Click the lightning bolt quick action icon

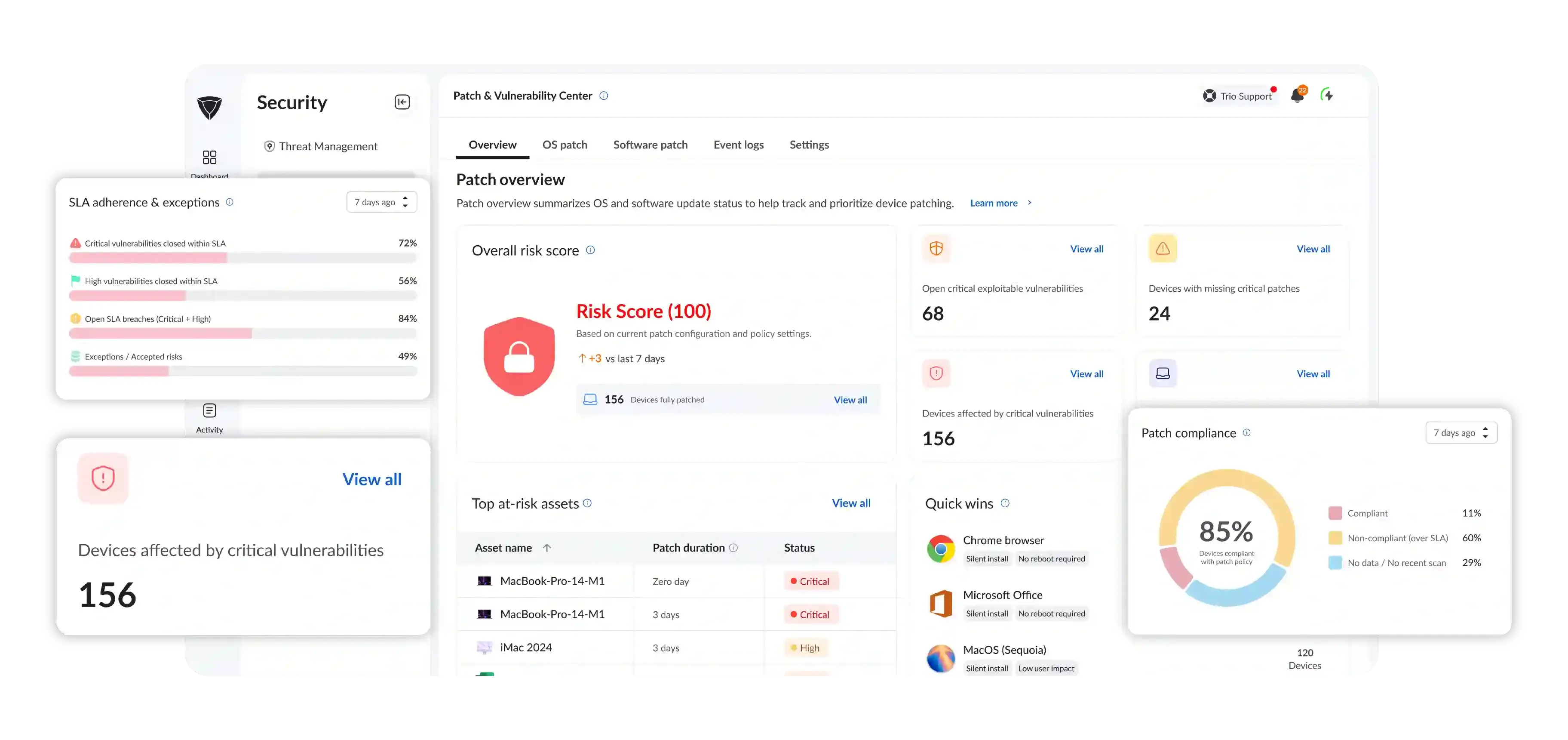1327,95
